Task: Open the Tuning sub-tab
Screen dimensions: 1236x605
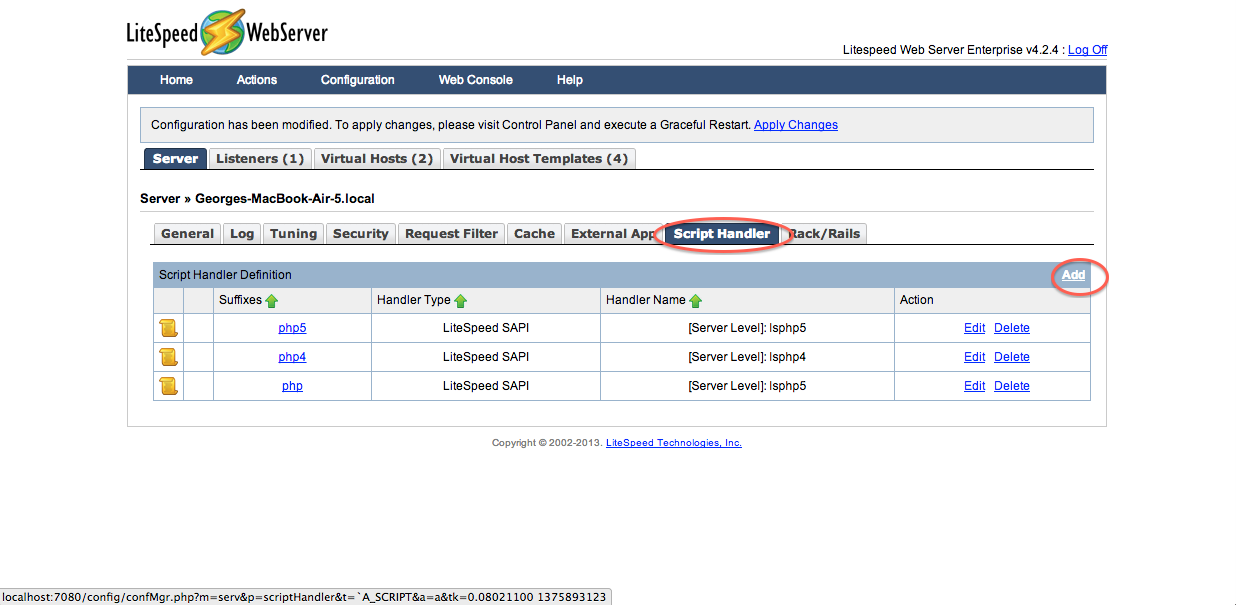Action: point(293,234)
